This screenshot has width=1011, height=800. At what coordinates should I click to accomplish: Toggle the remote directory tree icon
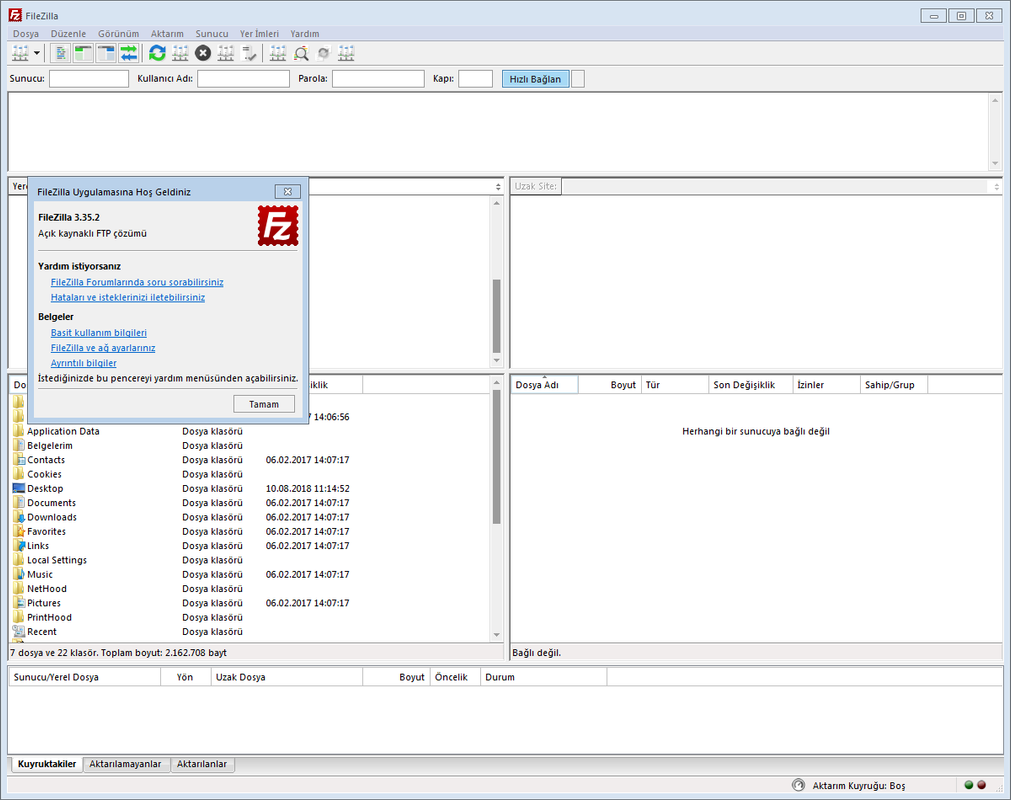pyautogui.click(x=106, y=54)
